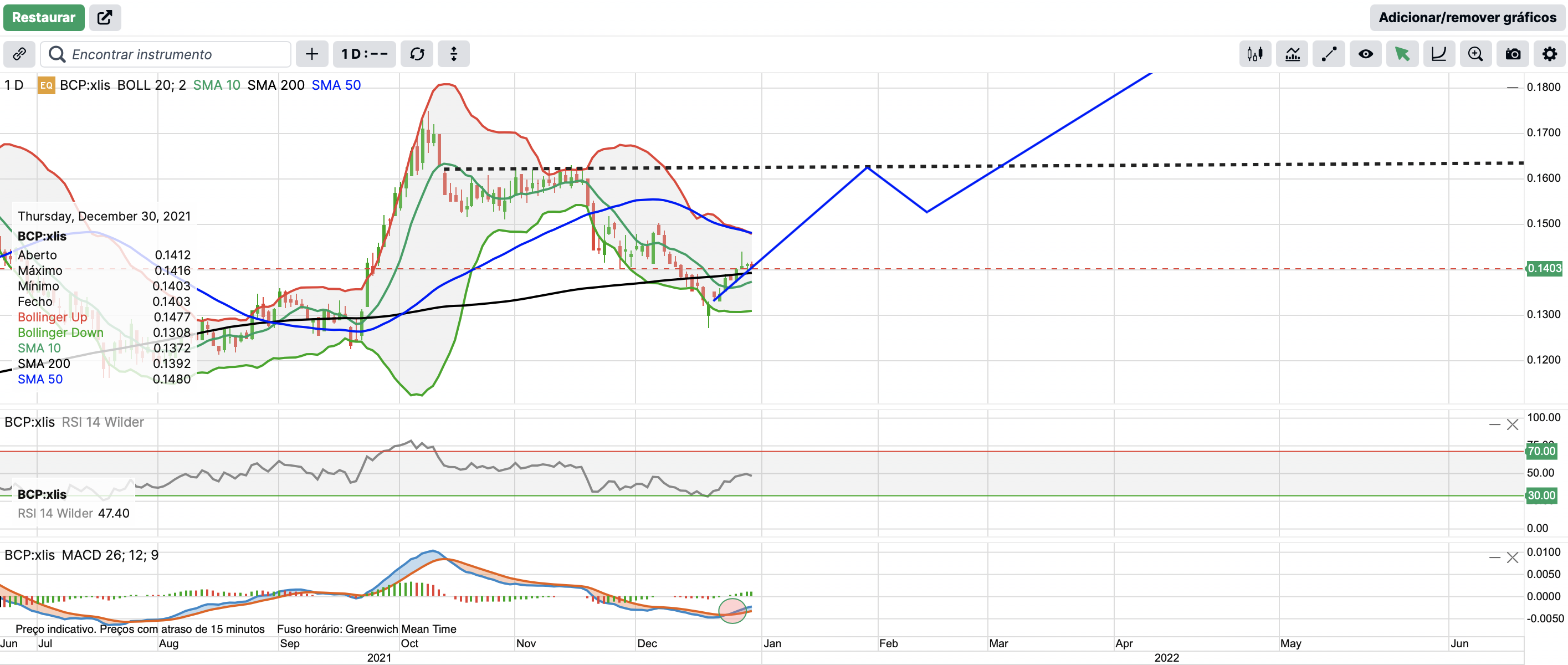Click the plus add-instrument button
Viewport: 1568px width, 665px height.
coord(311,54)
